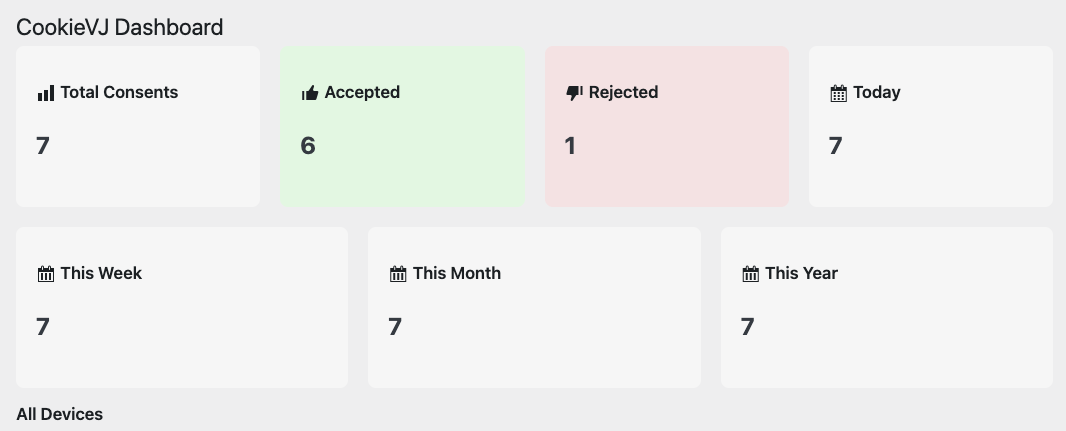Click the calendar icon beside This Month

pos(398,274)
